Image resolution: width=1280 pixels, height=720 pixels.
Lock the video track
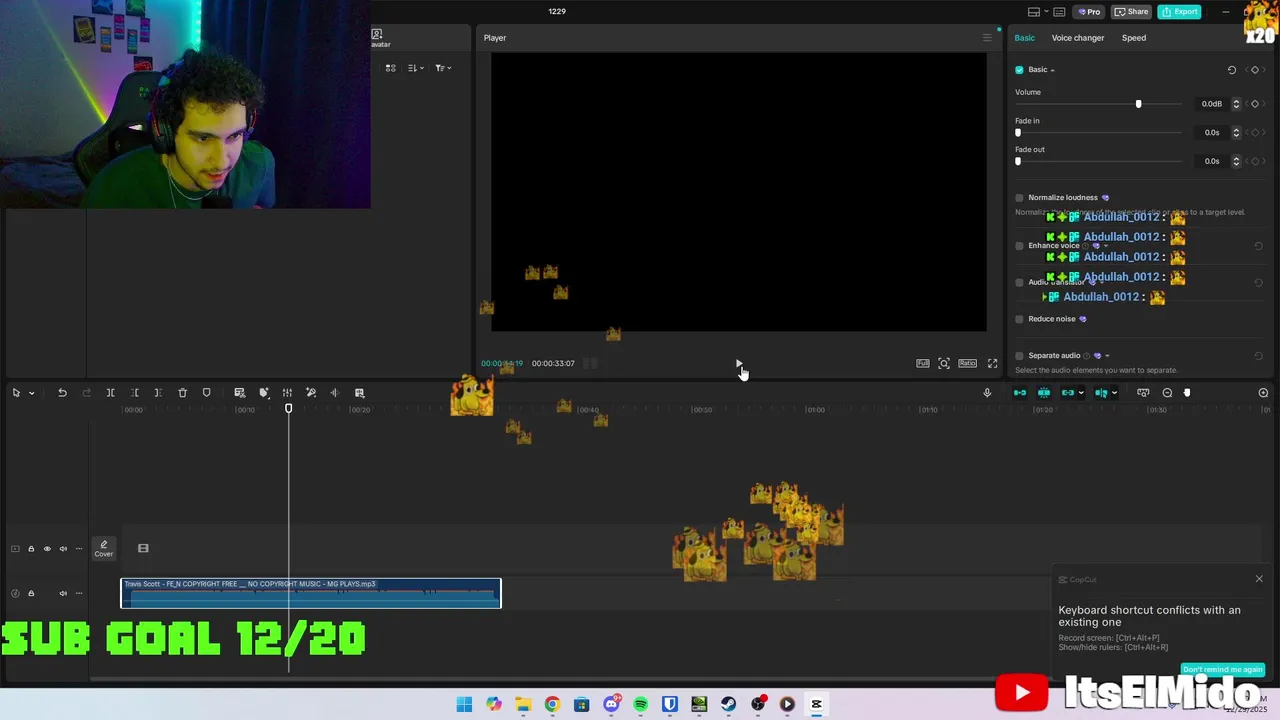31,549
